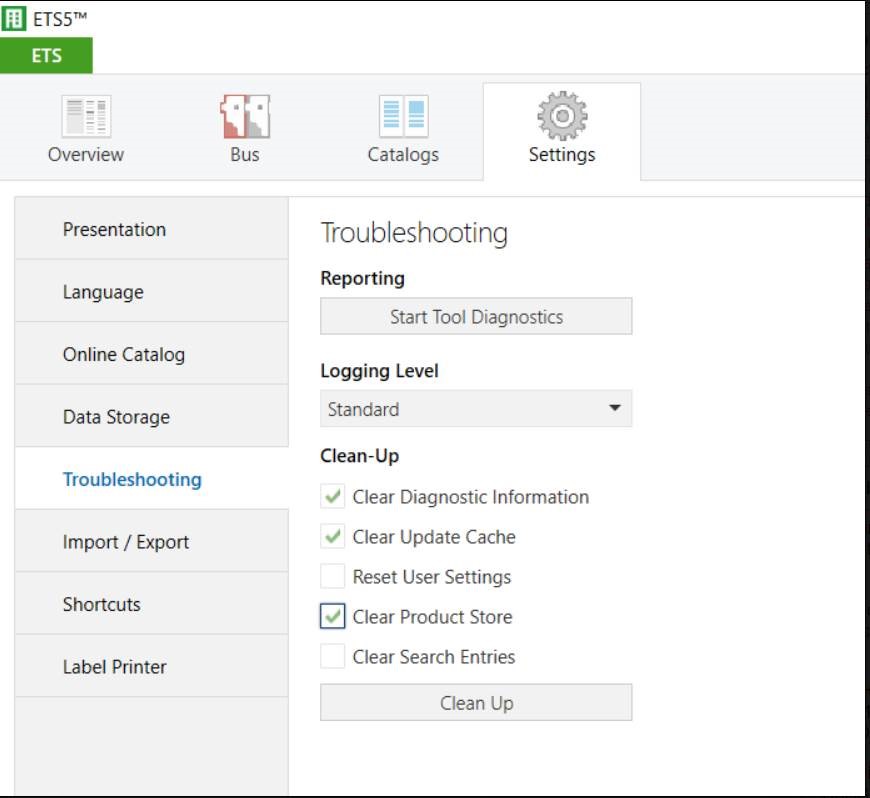
Task: Enable Clear Search Entries checkbox
Action: pos(333,657)
